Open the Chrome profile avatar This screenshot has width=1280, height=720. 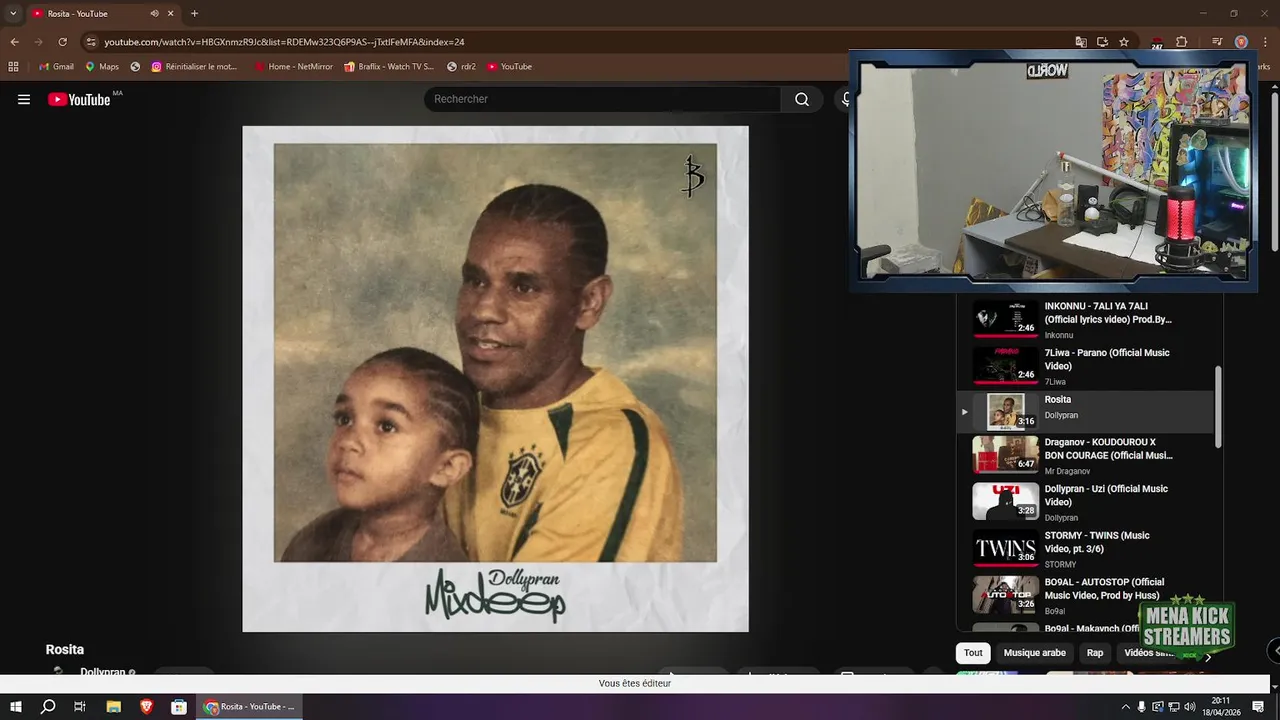1241,42
